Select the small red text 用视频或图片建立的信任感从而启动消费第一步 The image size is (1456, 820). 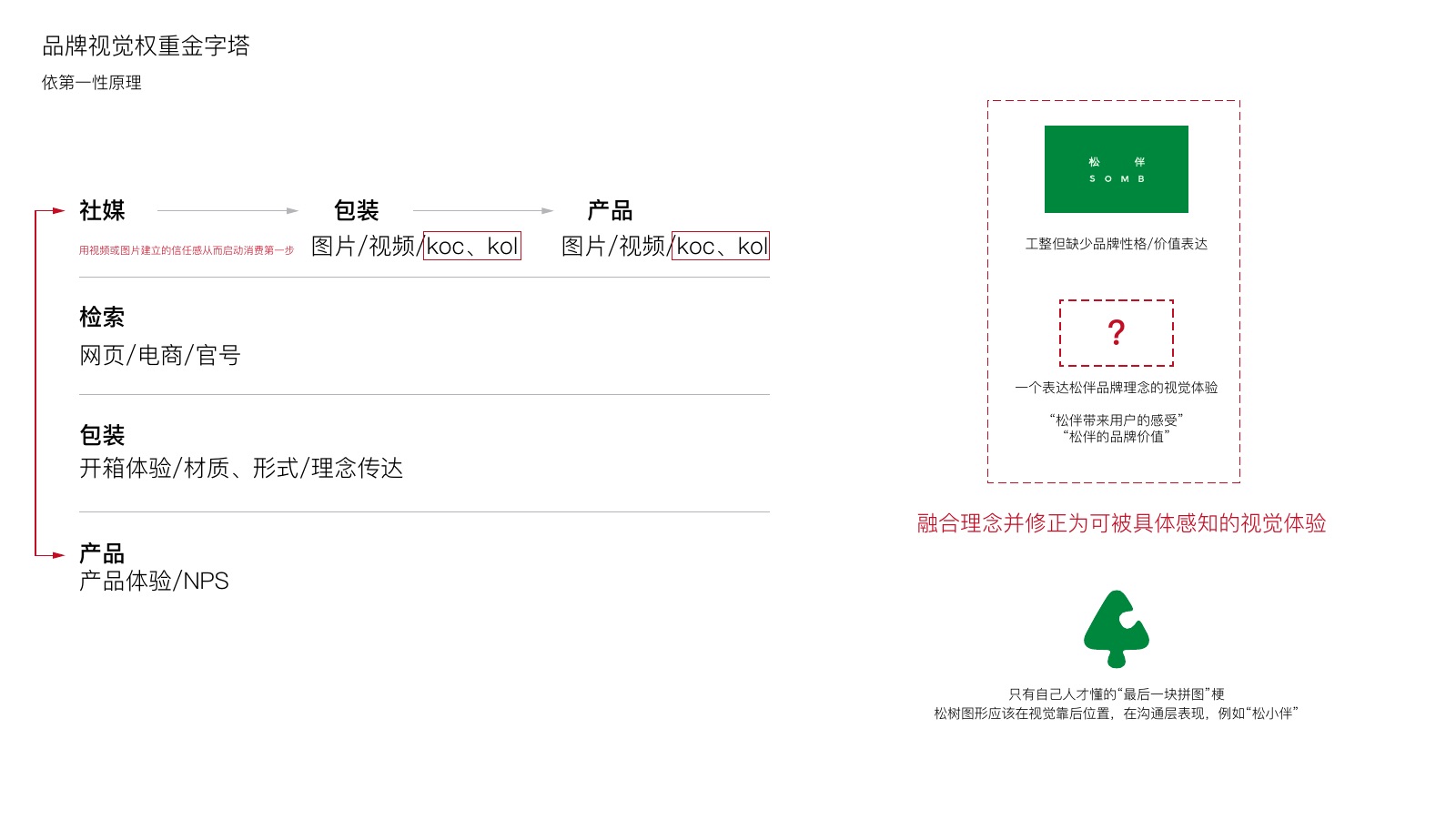pos(187,250)
